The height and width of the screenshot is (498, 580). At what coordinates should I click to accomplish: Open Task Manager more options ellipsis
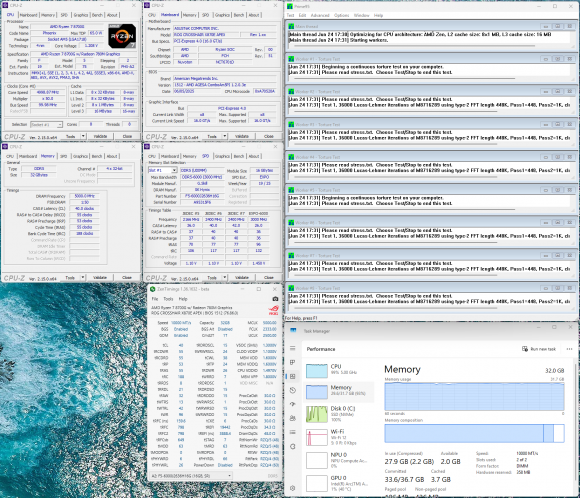click(569, 349)
